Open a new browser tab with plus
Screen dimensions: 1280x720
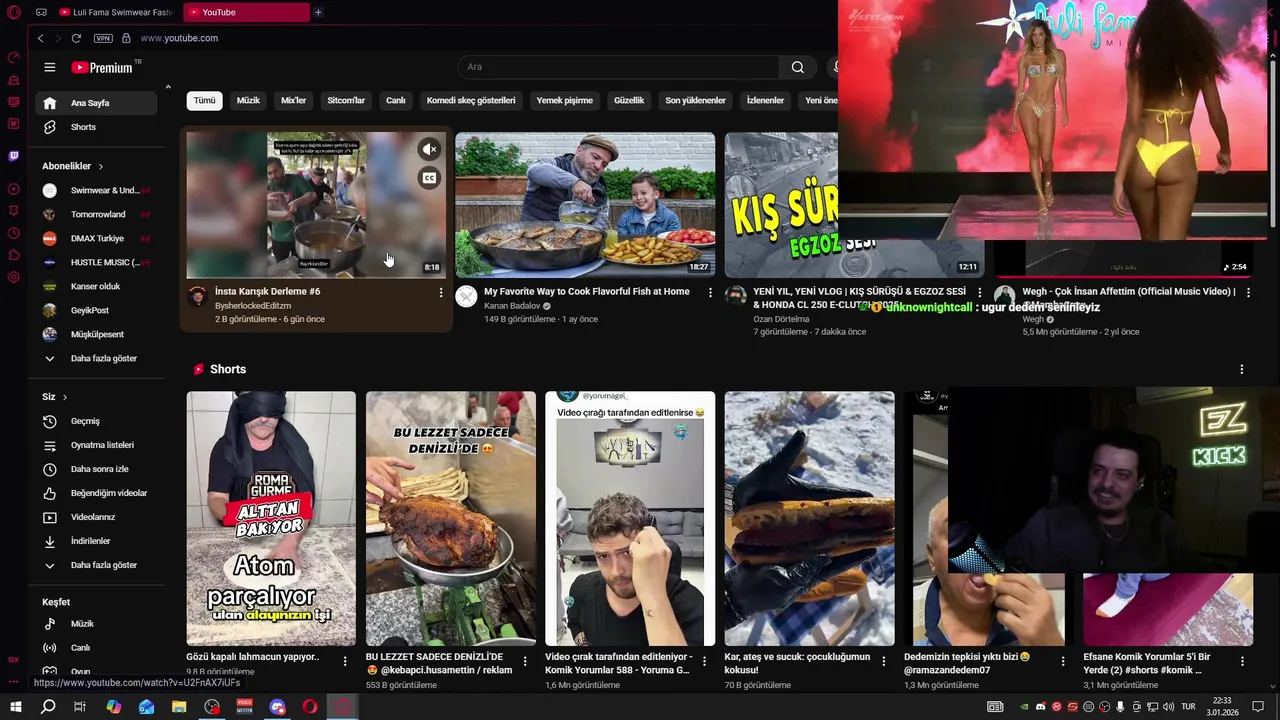pyautogui.click(x=318, y=12)
